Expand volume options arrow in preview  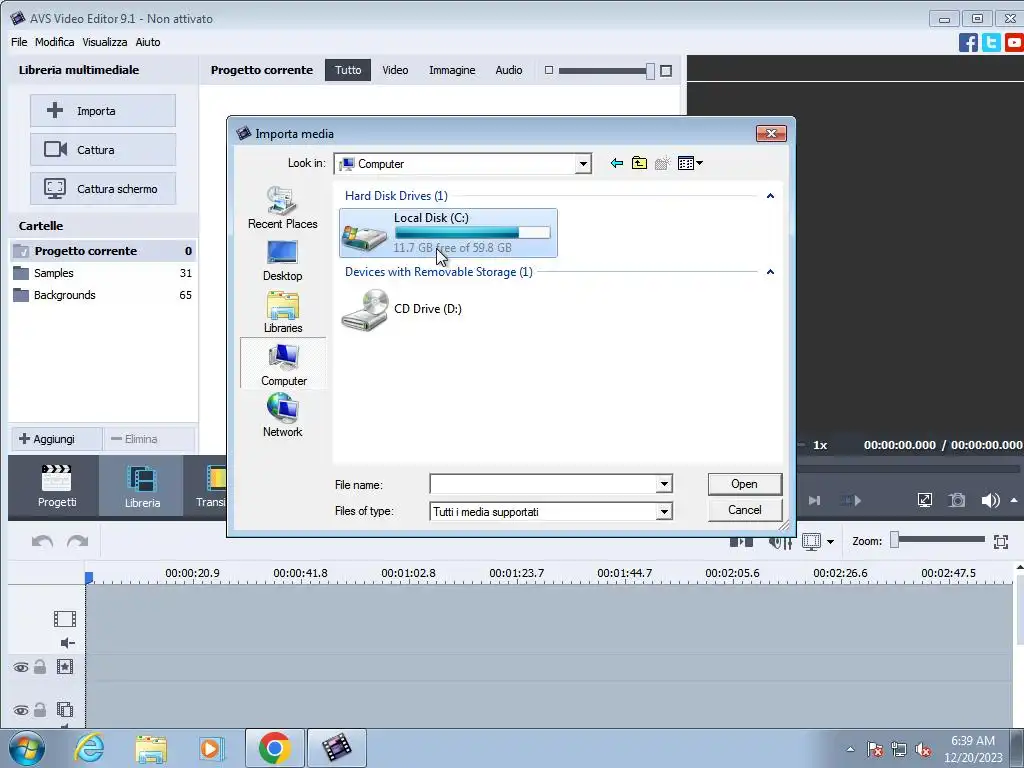(x=1014, y=500)
